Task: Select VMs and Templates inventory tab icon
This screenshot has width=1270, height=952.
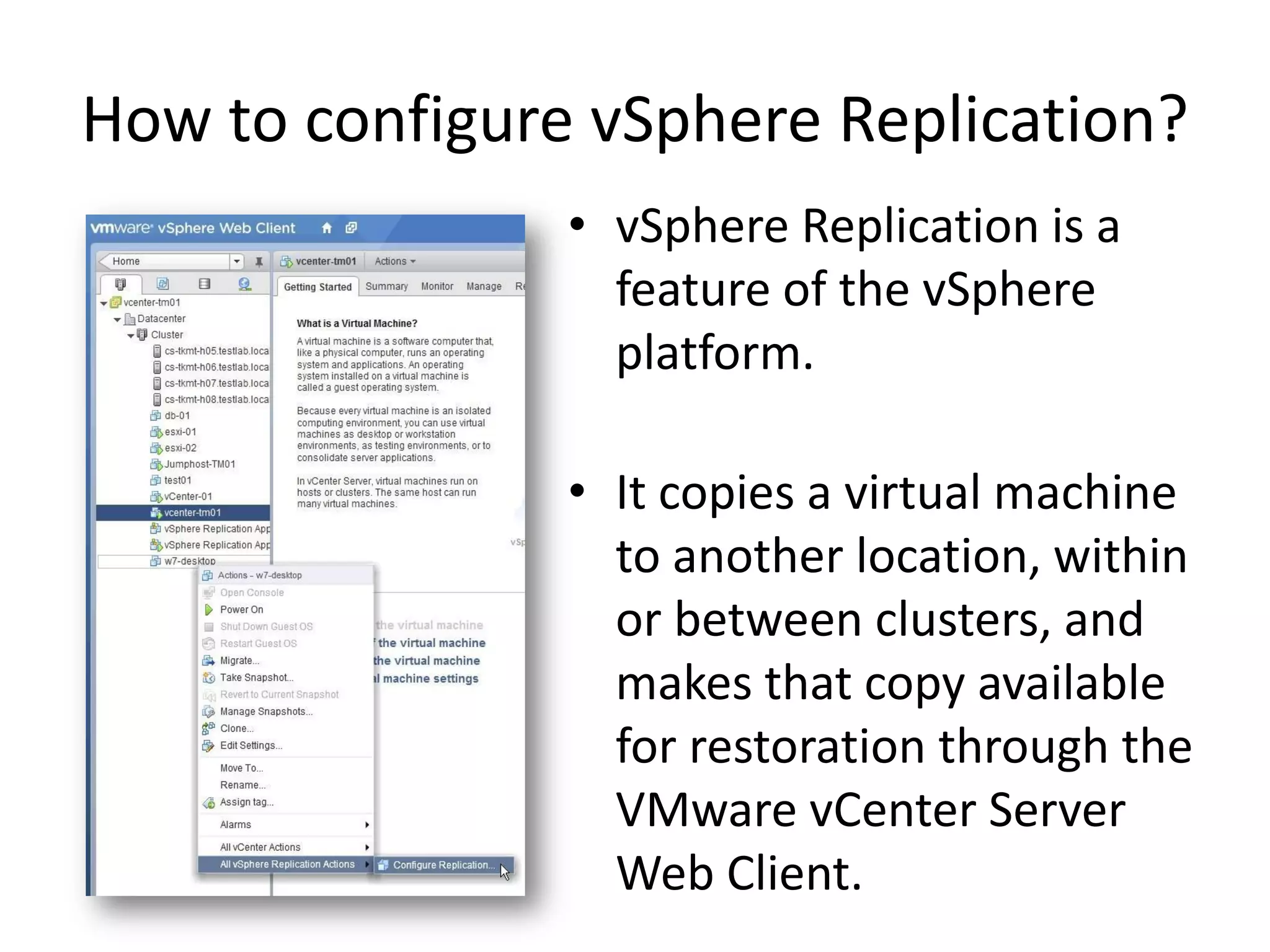Action: coord(162,284)
